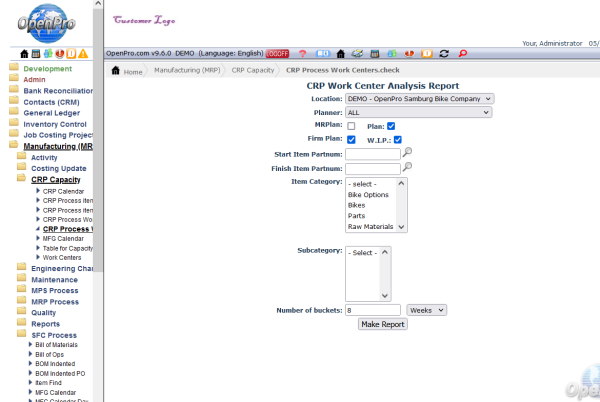
Task: Click the Number of buckets input field
Action: pyautogui.click(x=372, y=310)
